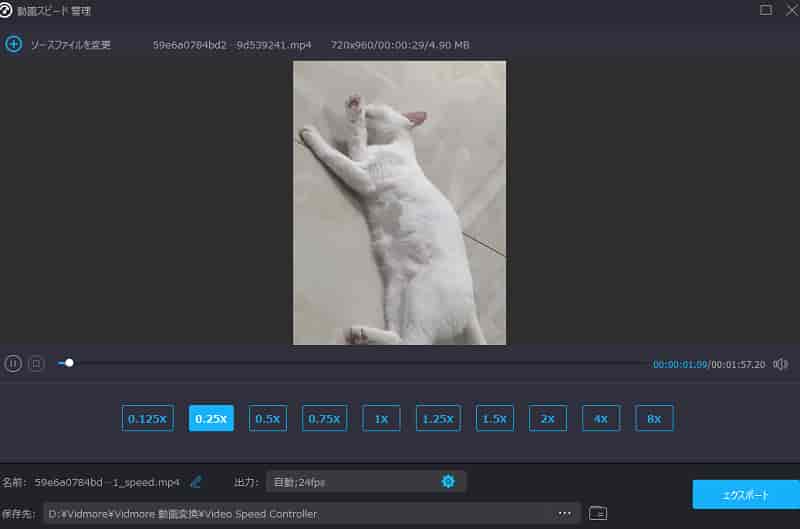Open output folder icon
The width and height of the screenshot is (800, 529).
tap(598, 513)
